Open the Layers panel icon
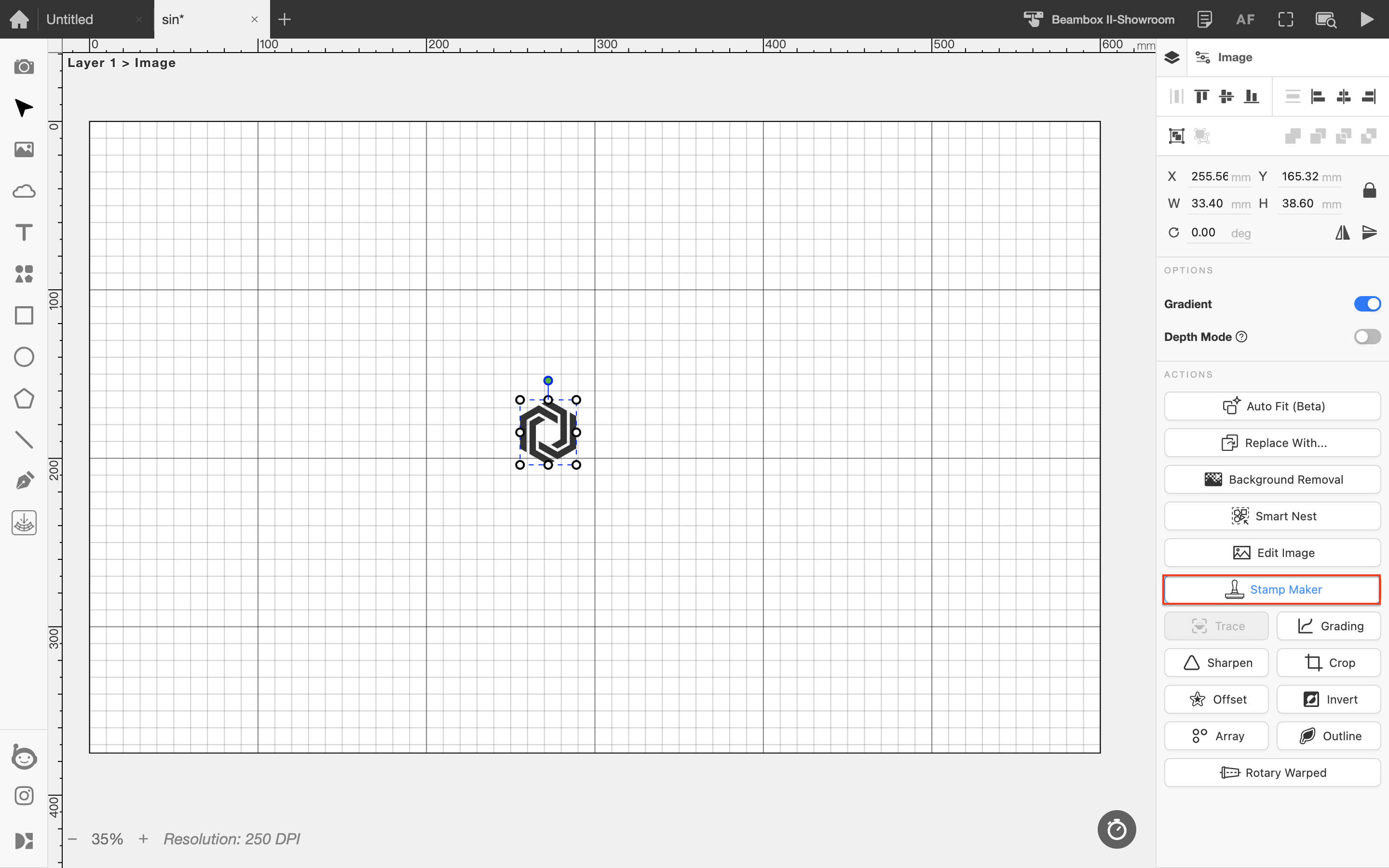Viewport: 1389px width, 868px height. [x=1171, y=57]
